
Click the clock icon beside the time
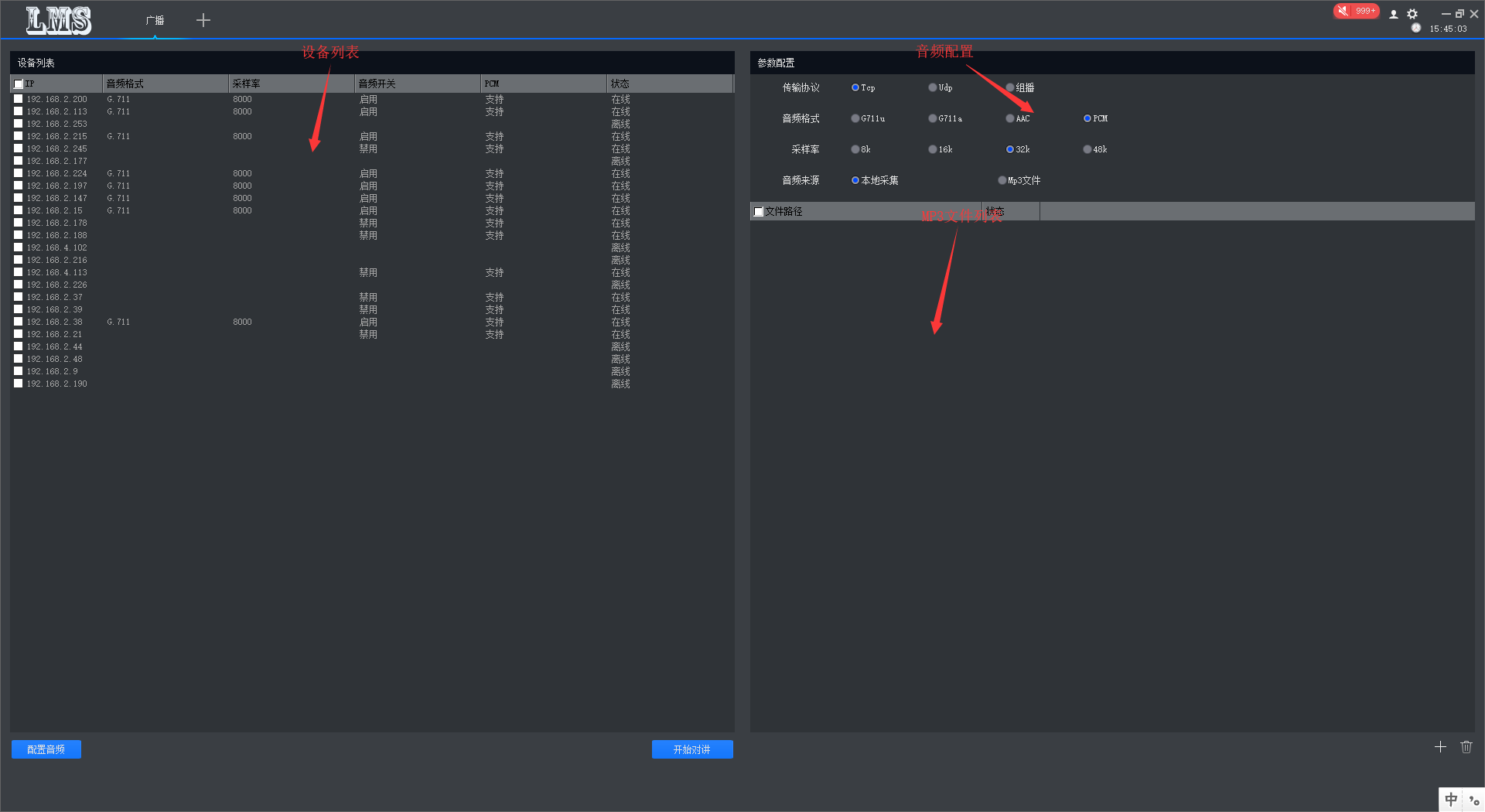tap(1416, 29)
